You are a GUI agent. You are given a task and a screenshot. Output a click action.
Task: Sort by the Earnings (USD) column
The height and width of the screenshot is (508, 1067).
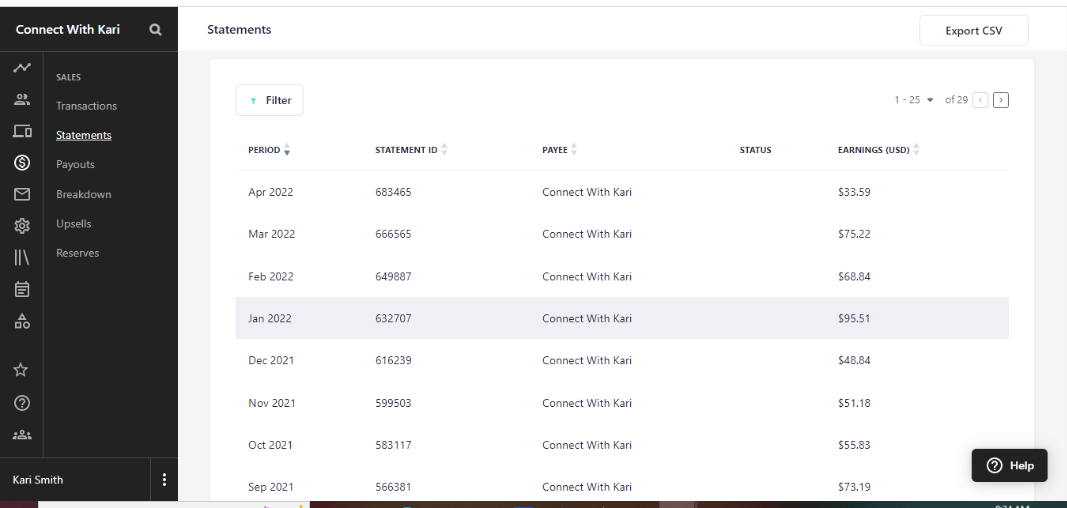(x=879, y=150)
